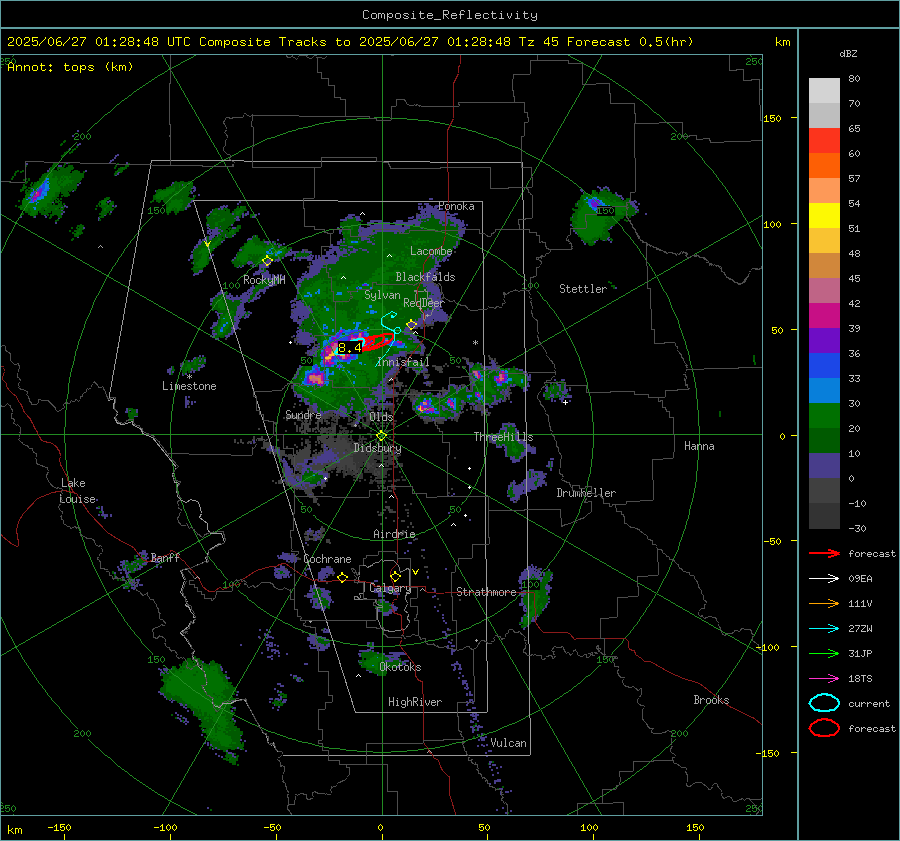
Task: Click the 'dBZ' legend heading
Action: pyautogui.click(x=848, y=54)
